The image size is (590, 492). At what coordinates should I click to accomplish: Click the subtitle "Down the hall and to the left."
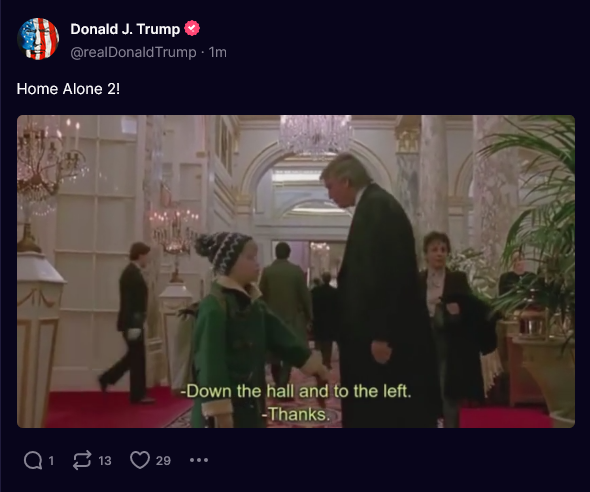(x=296, y=391)
